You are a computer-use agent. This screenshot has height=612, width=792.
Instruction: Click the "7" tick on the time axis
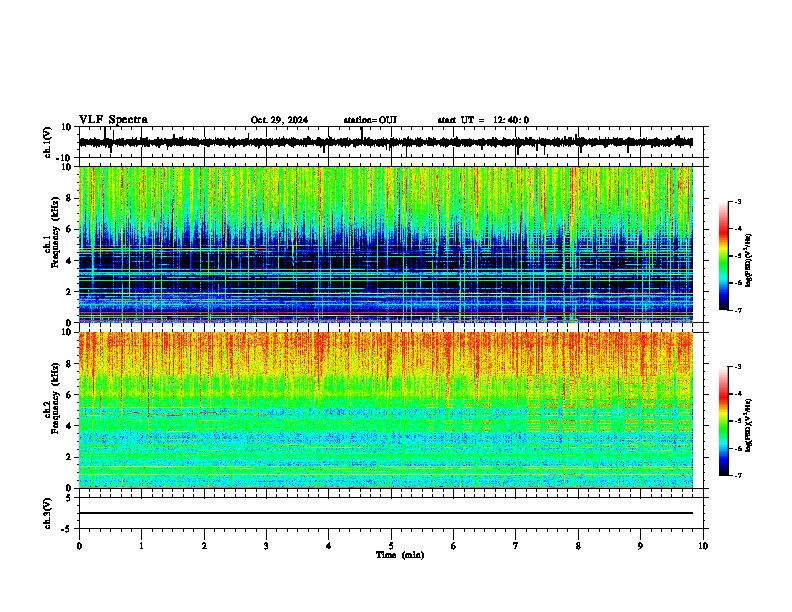click(x=516, y=546)
